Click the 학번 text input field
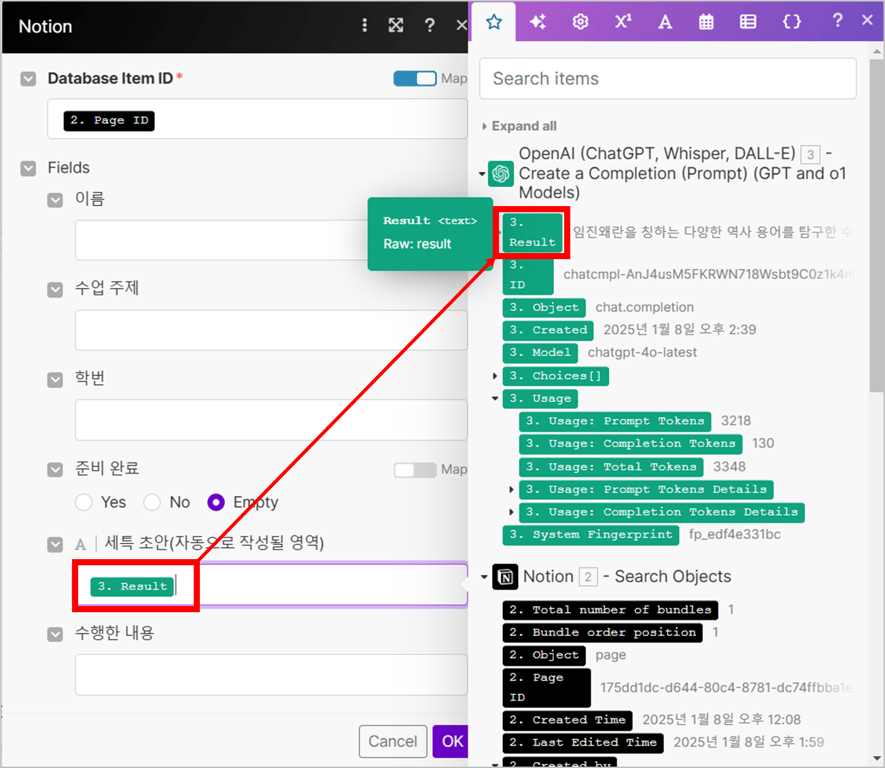Image resolution: width=885 pixels, height=768 pixels. 271,420
